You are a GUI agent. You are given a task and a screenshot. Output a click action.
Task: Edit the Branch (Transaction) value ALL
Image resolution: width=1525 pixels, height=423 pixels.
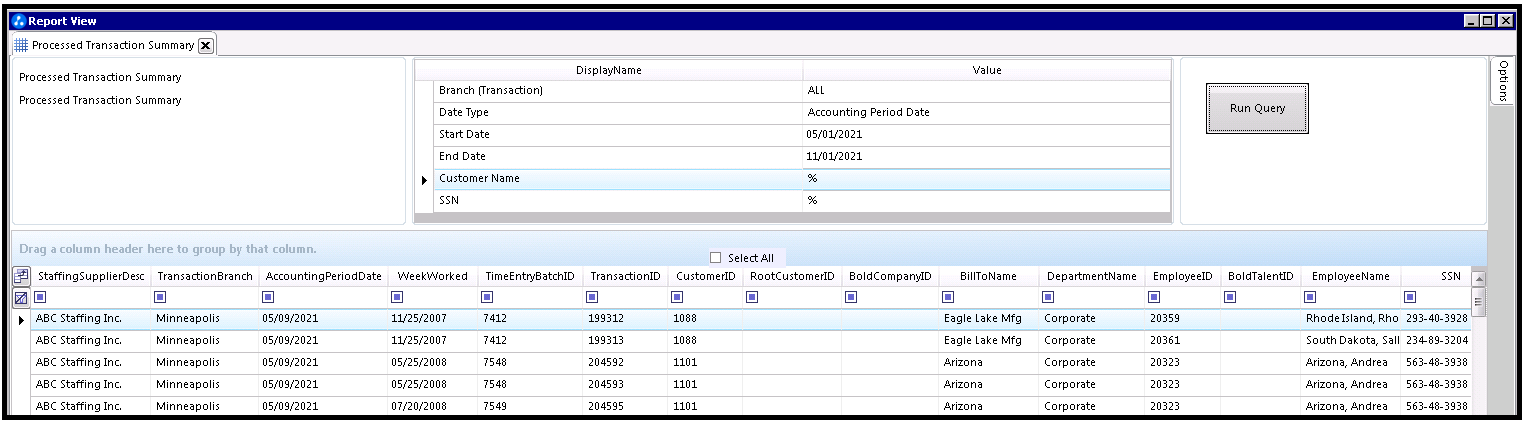tap(986, 91)
